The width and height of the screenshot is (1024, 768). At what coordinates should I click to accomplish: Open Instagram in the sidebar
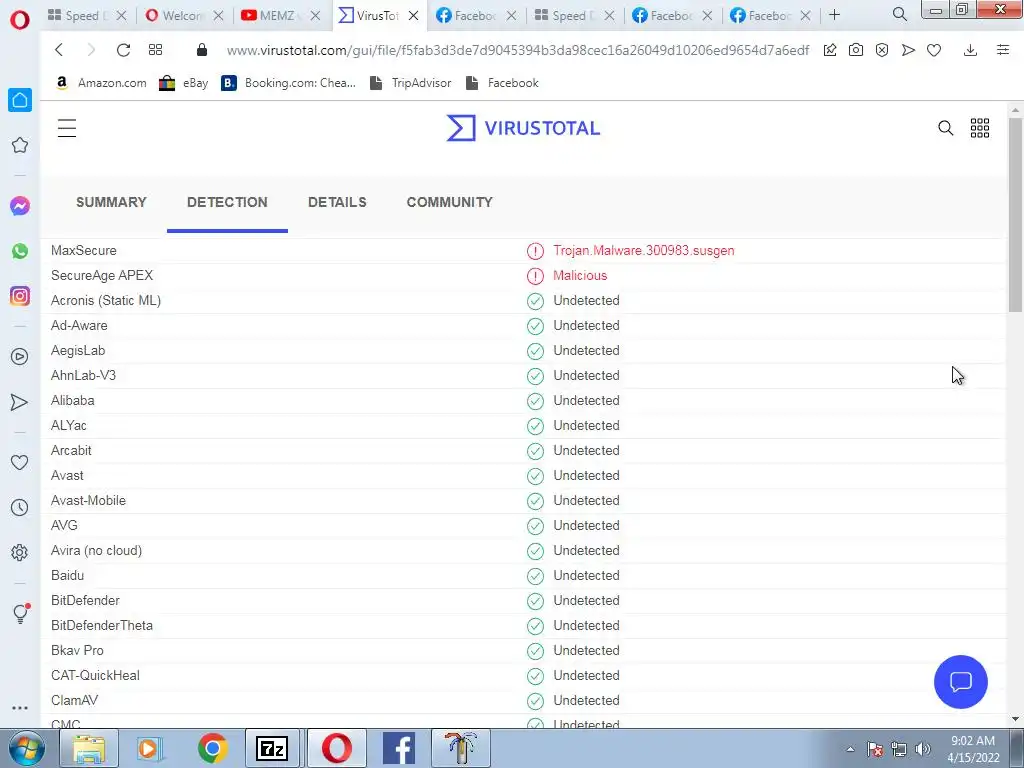pyautogui.click(x=20, y=296)
